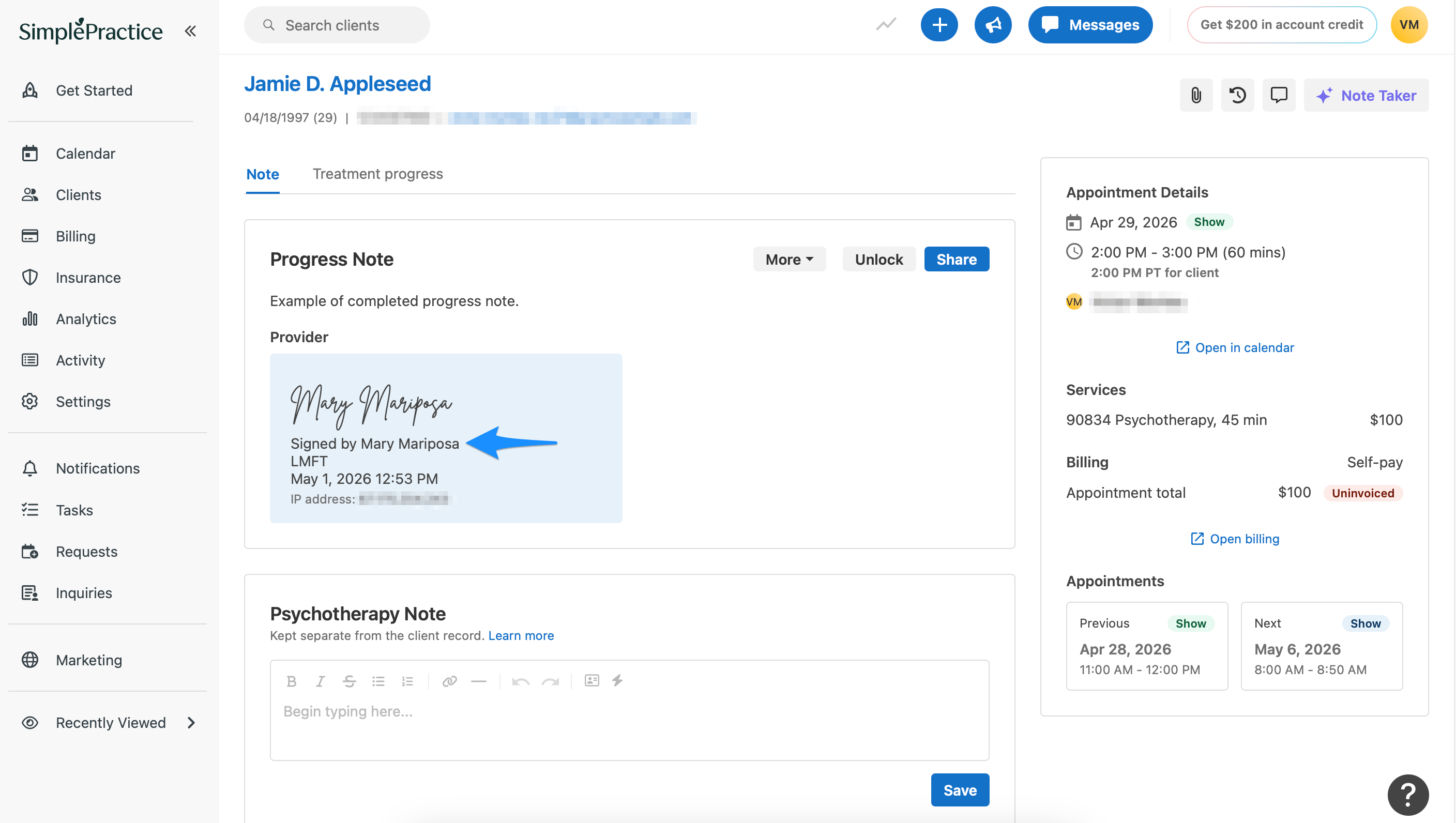Click the Open in calendar link
Image resolution: width=1456 pixels, height=823 pixels.
[x=1234, y=347]
